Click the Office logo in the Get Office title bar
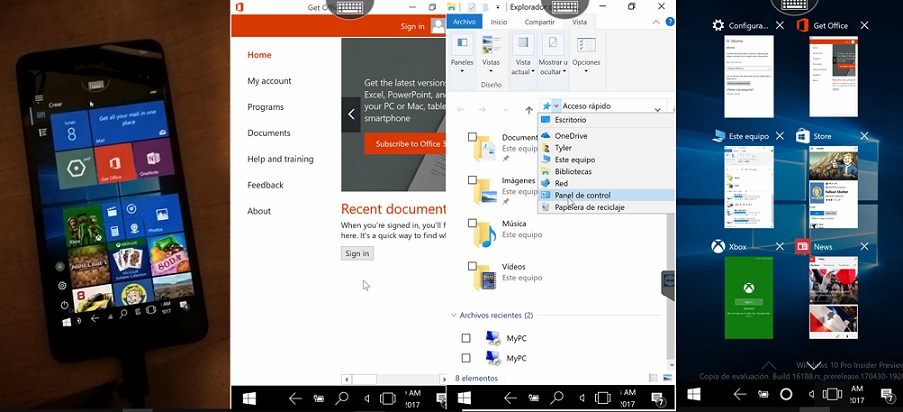Screen dimensions: 903x412 tap(239, 7)
